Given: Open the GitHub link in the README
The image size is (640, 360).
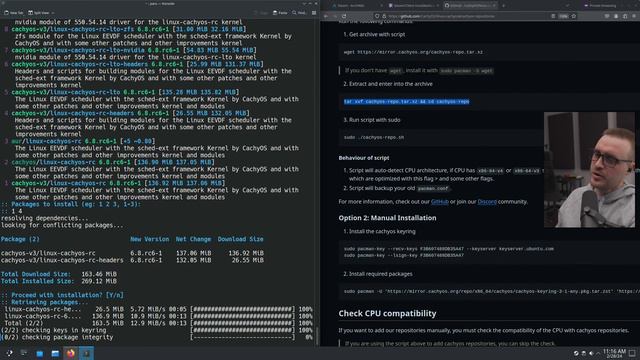Looking at the screenshot, I should point(440,202).
